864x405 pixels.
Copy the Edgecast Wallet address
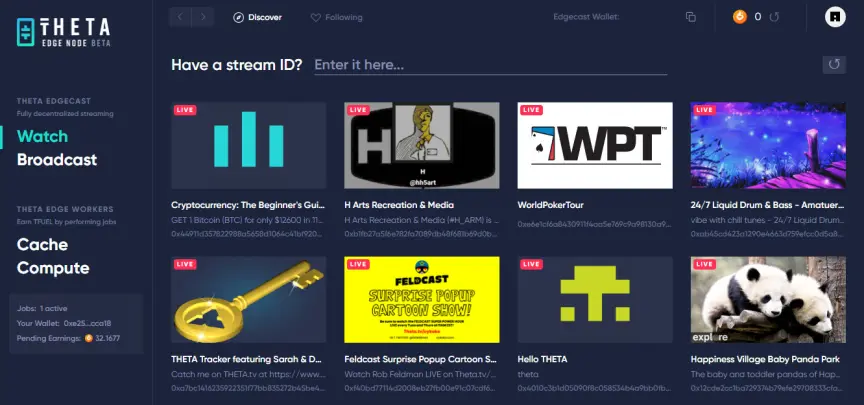click(690, 17)
